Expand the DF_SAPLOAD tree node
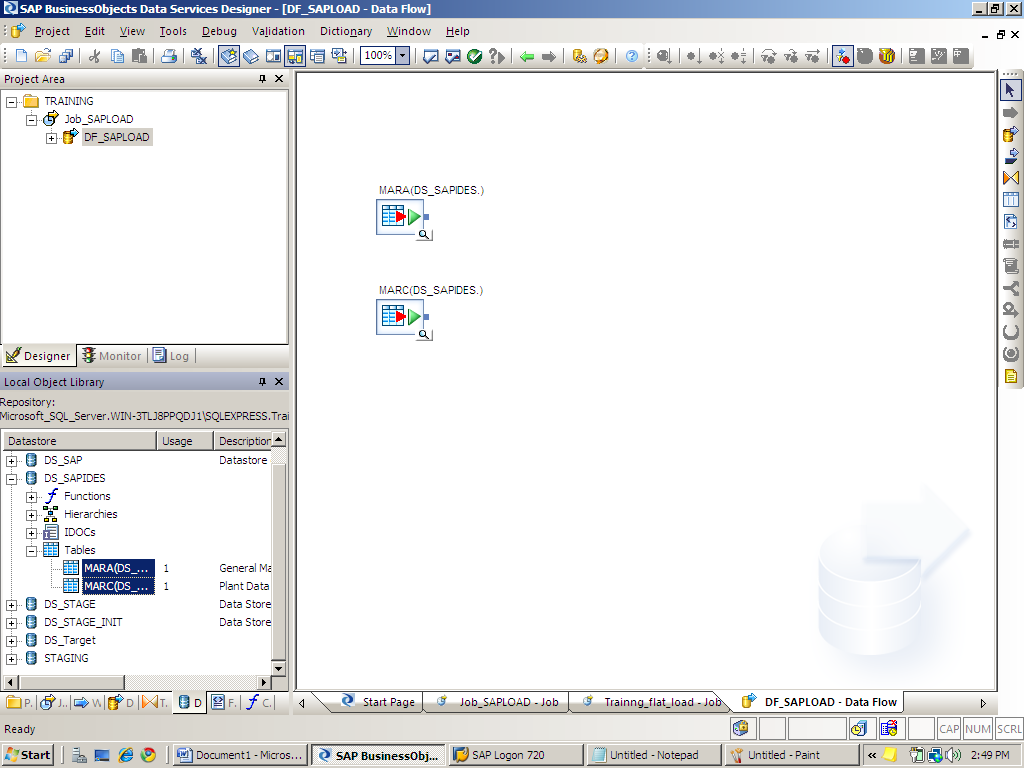This screenshot has height=768, width=1024. [x=51, y=138]
